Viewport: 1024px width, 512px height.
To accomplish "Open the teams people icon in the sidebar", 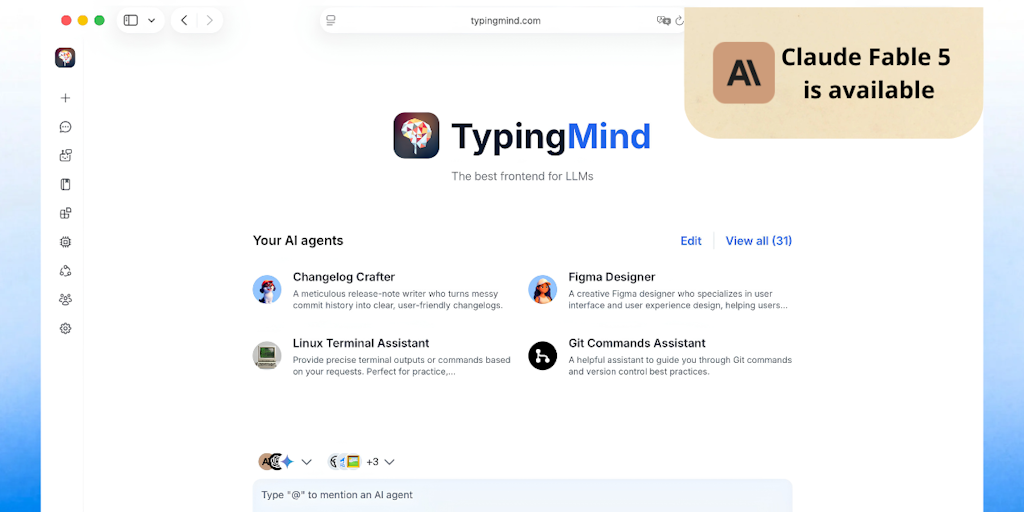I will [x=65, y=299].
